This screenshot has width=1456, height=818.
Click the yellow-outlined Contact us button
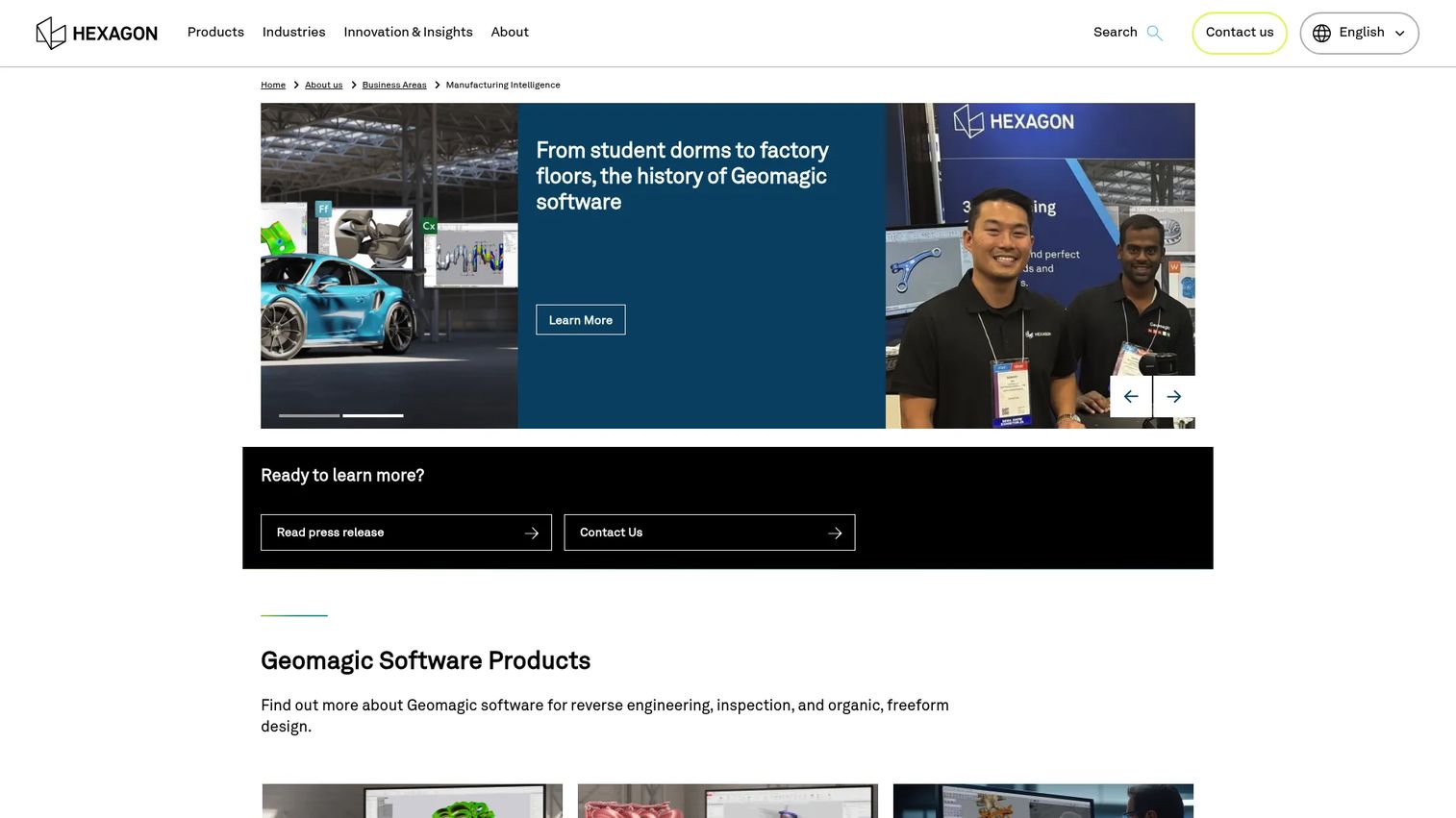1240,33
